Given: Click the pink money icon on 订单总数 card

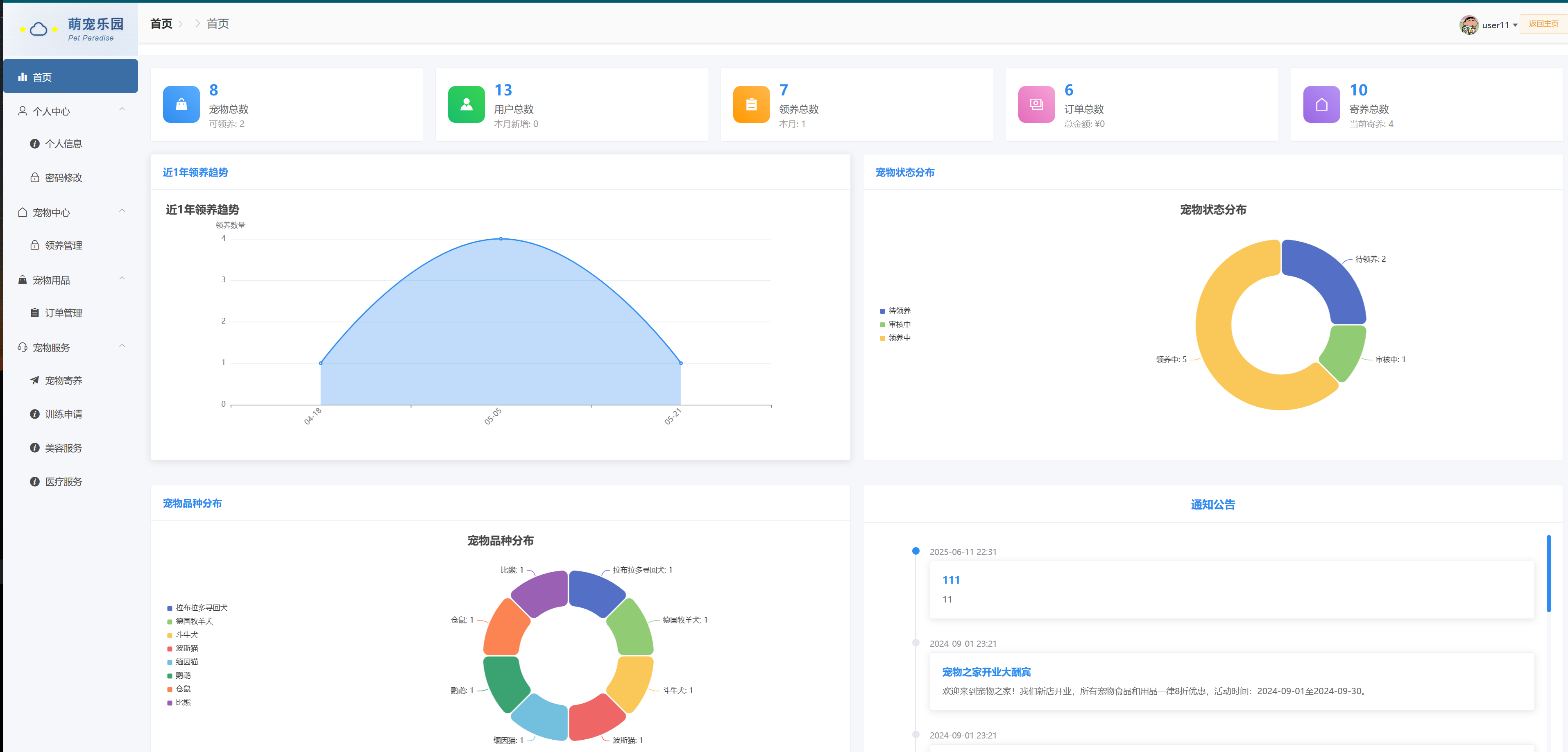Looking at the screenshot, I should (1036, 104).
